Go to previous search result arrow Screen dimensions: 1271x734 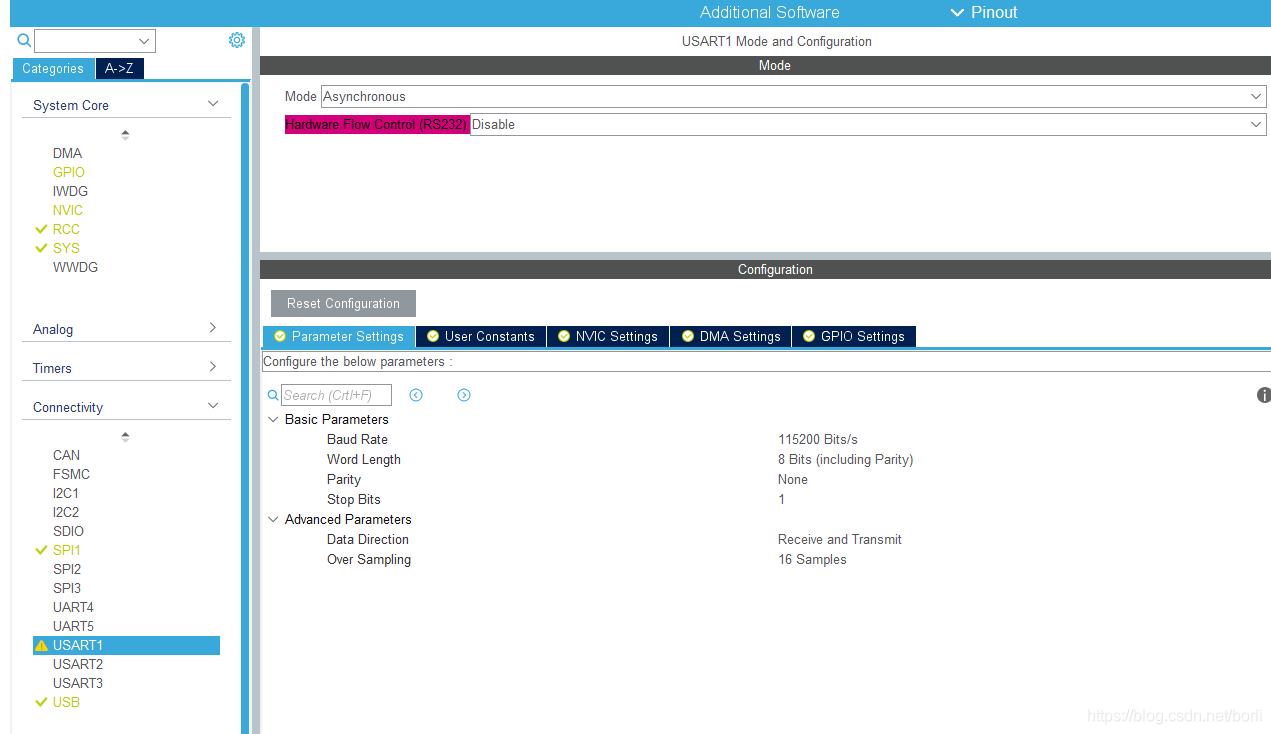416,395
